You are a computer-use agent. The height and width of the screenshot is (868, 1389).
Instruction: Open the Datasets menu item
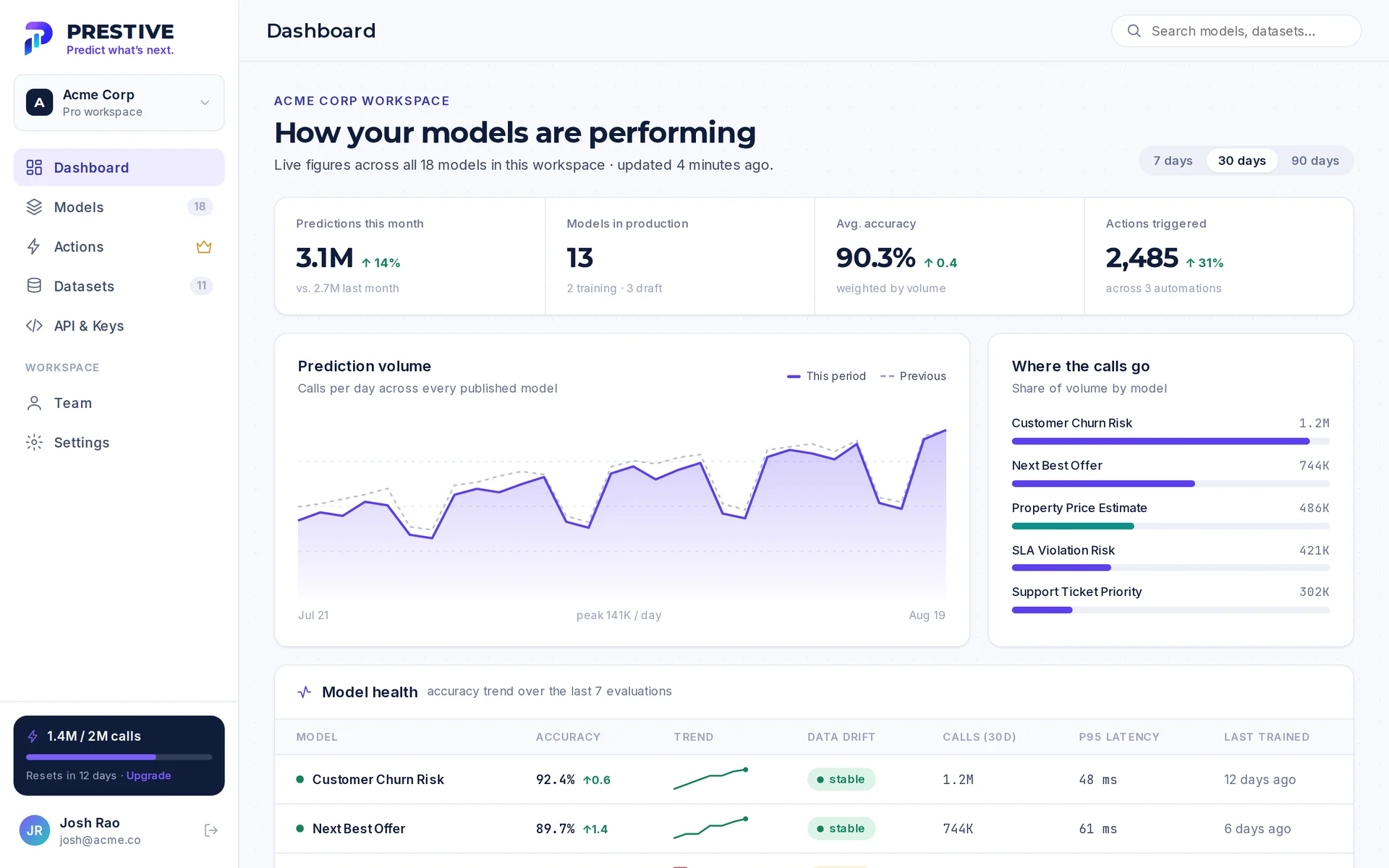(119, 286)
